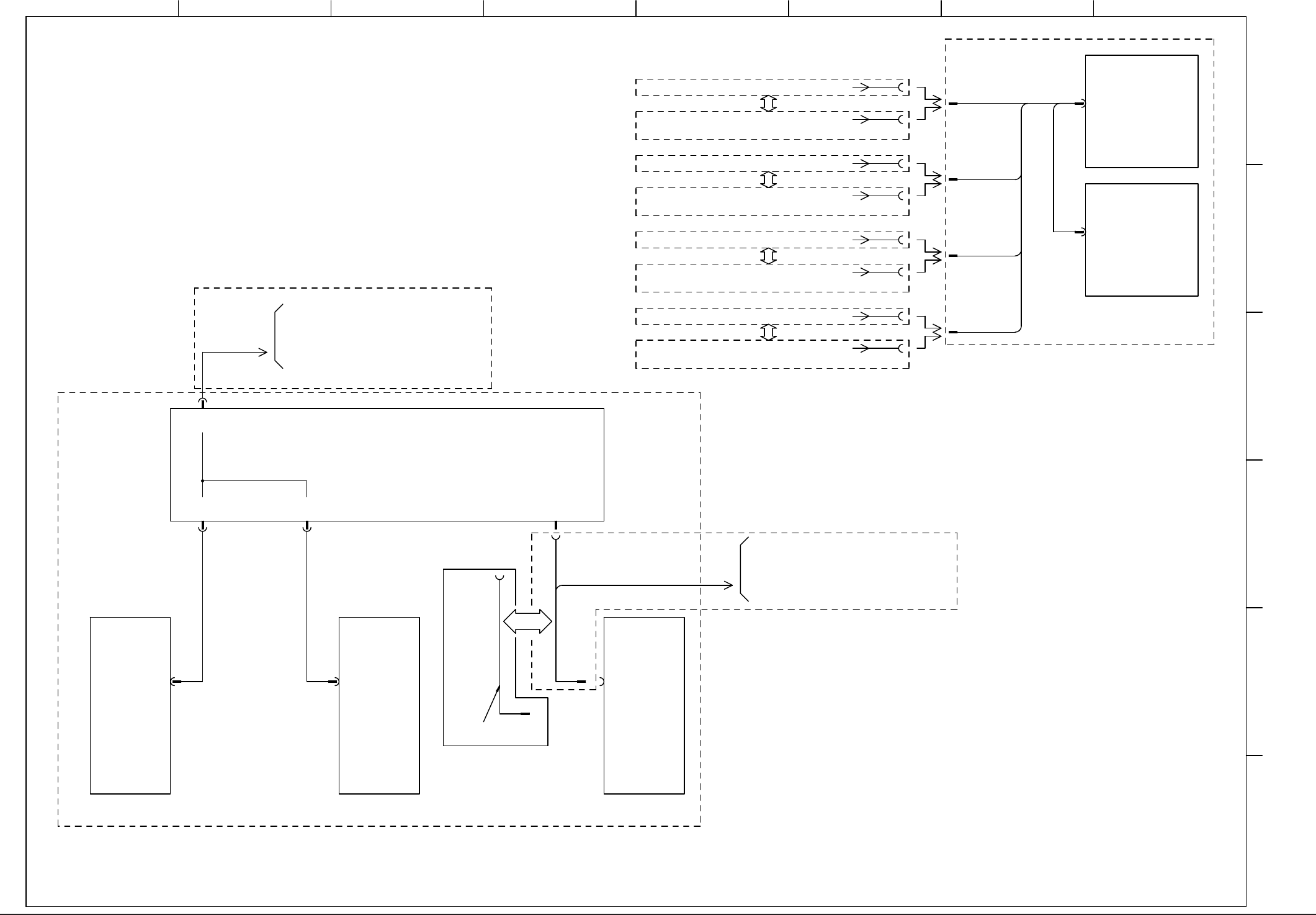This screenshot has height=915, width=1316.
Task: Select the bottommost vertical double-headed arrow
Action: pos(768,333)
